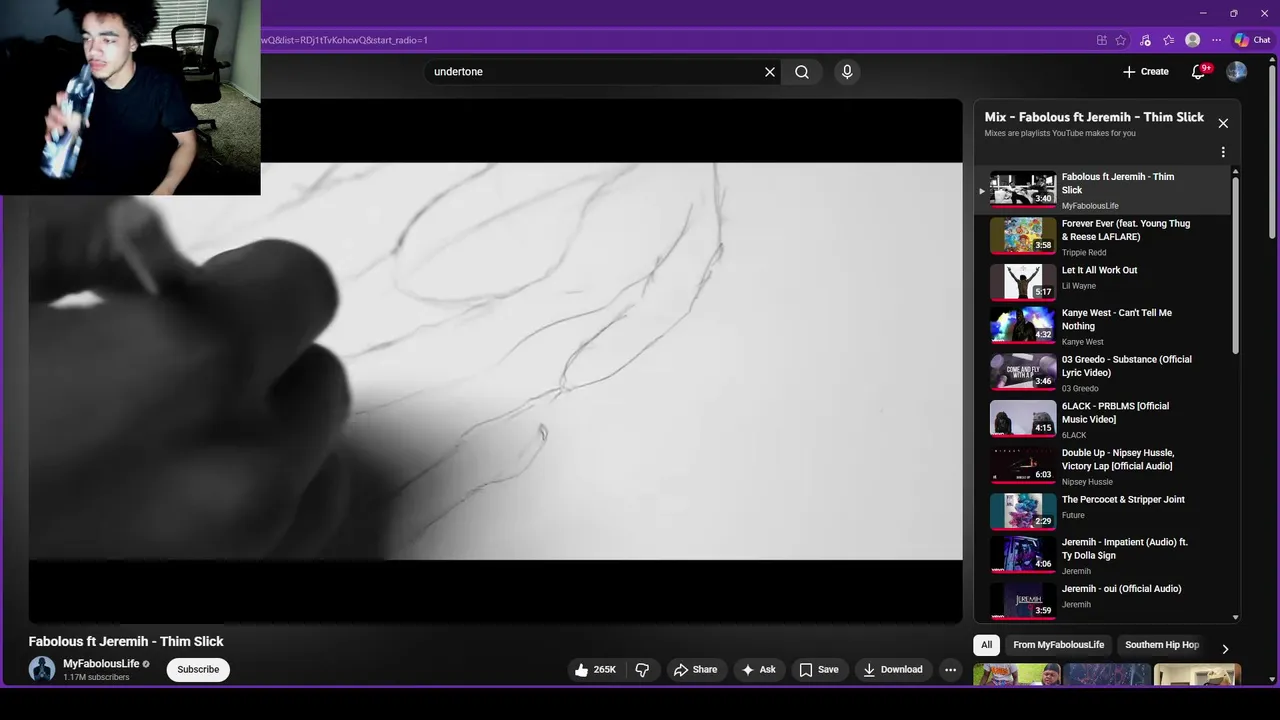This screenshot has width=1280, height=720.
Task: Open Mix playlist three-dot options
Action: [1223, 153]
